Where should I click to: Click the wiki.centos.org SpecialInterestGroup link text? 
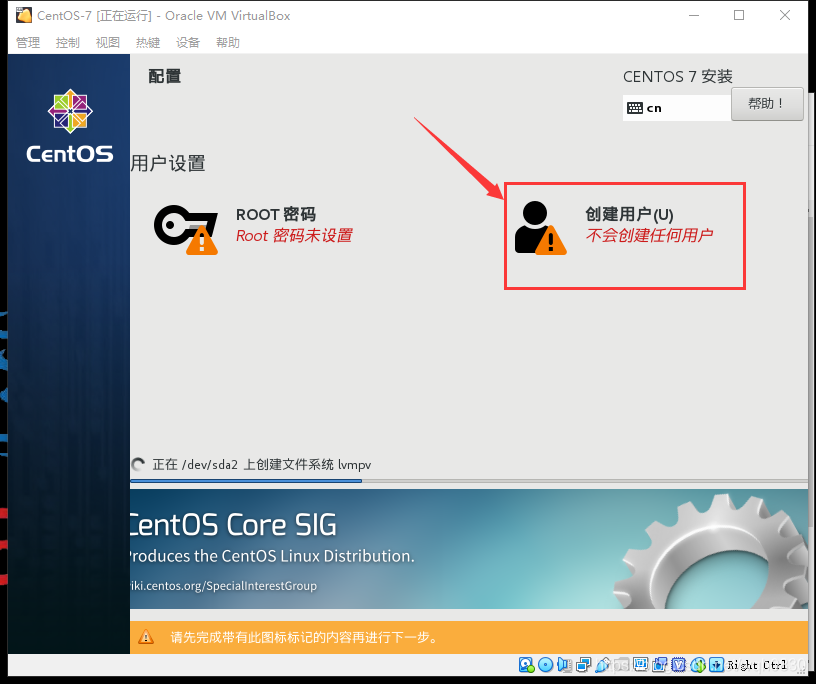[x=223, y=586]
